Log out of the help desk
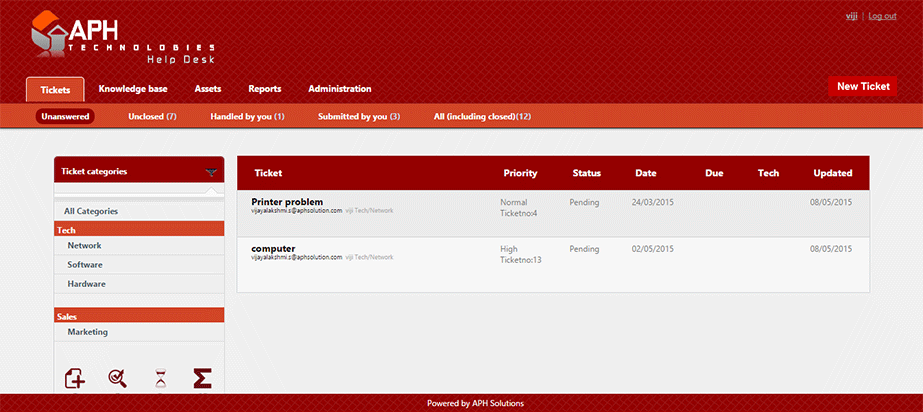Image resolution: width=923 pixels, height=412 pixels. pyautogui.click(x=882, y=16)
